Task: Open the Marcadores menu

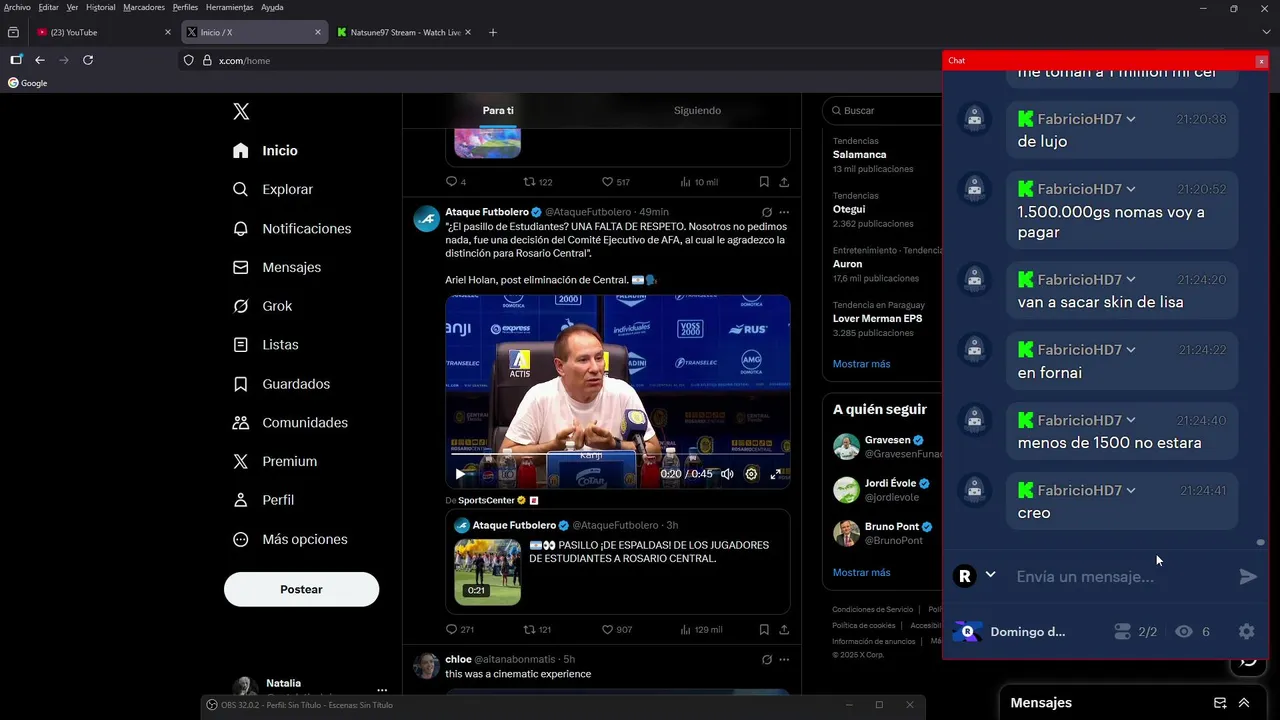Action: point(144,7)
